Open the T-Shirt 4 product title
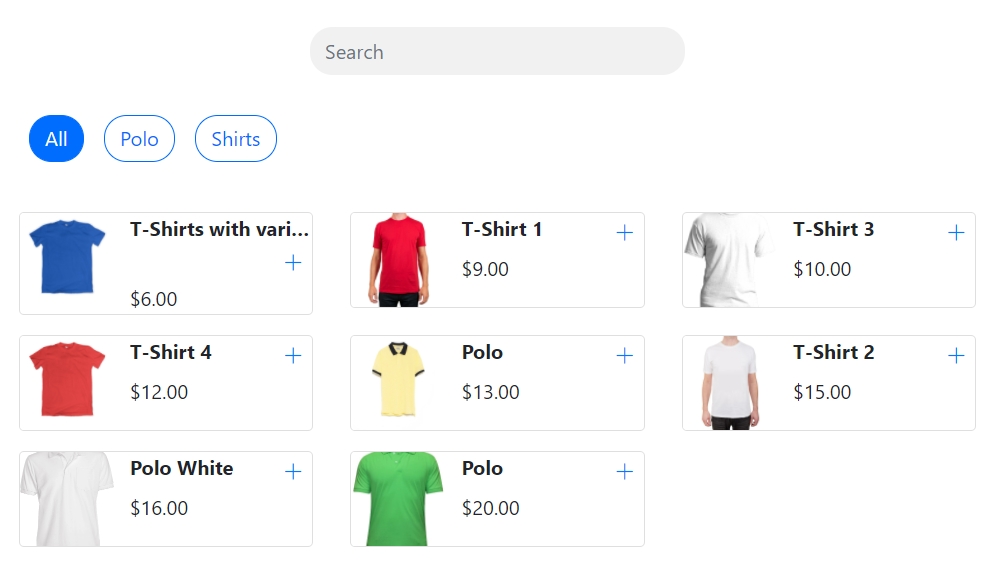 [x=171, y=352]
